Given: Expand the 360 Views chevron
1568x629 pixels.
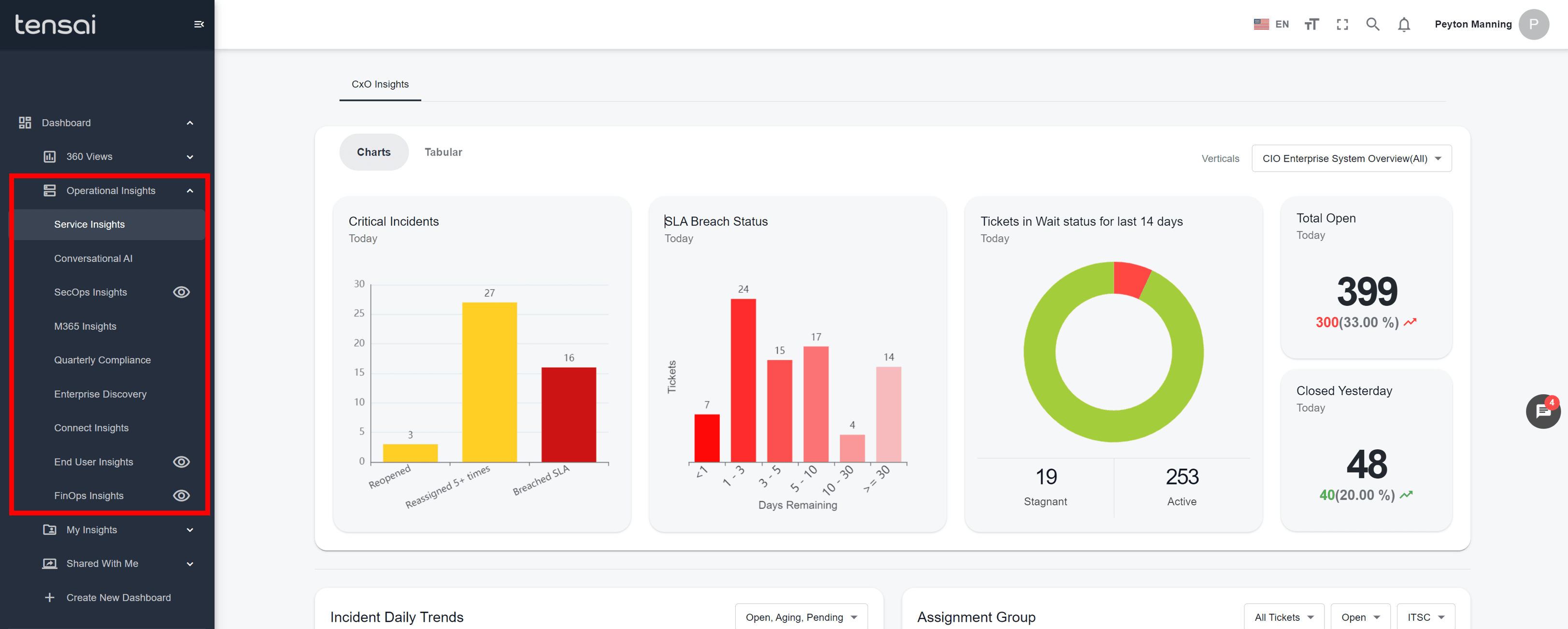Looking at the screenshot, I should click(x=190, y=157).
